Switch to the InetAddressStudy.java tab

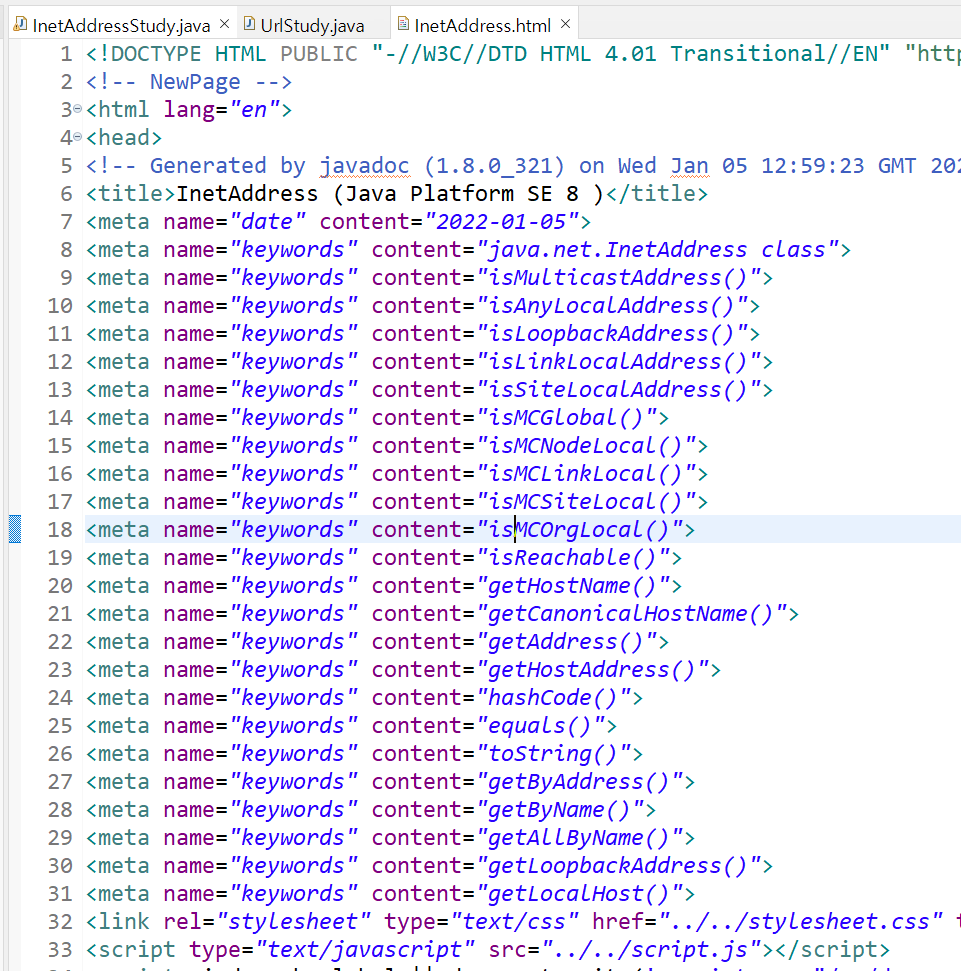121,25
